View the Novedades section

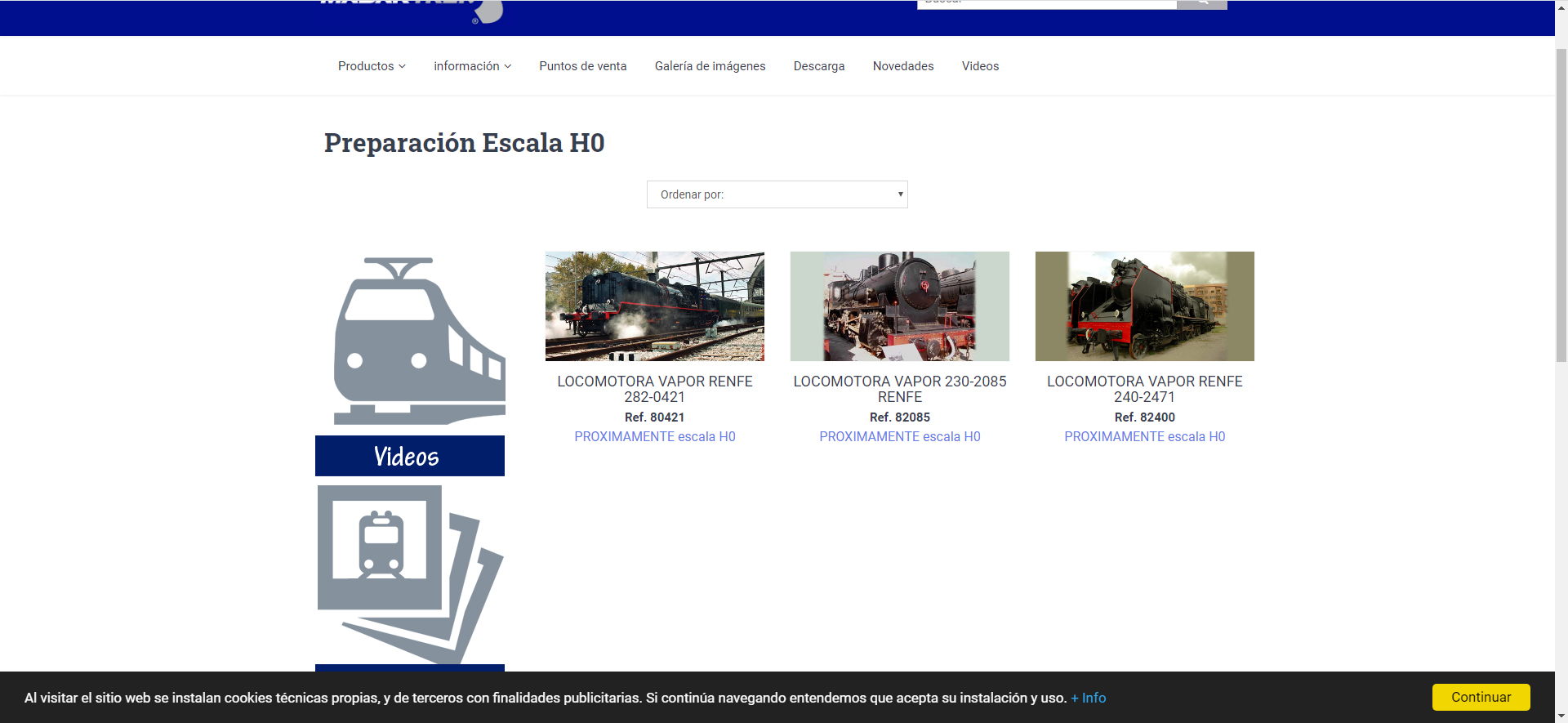click(903, 66)
